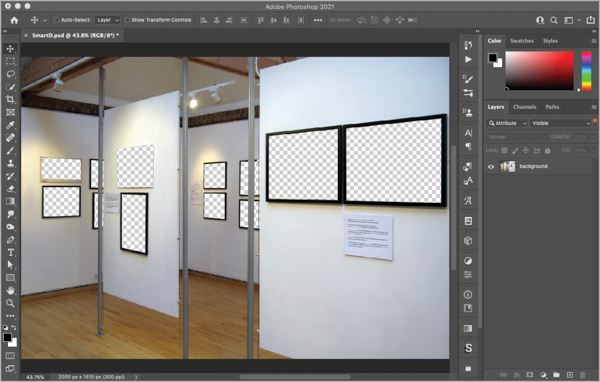
Task: Create a new layer with plus icon
Action: 569,375
